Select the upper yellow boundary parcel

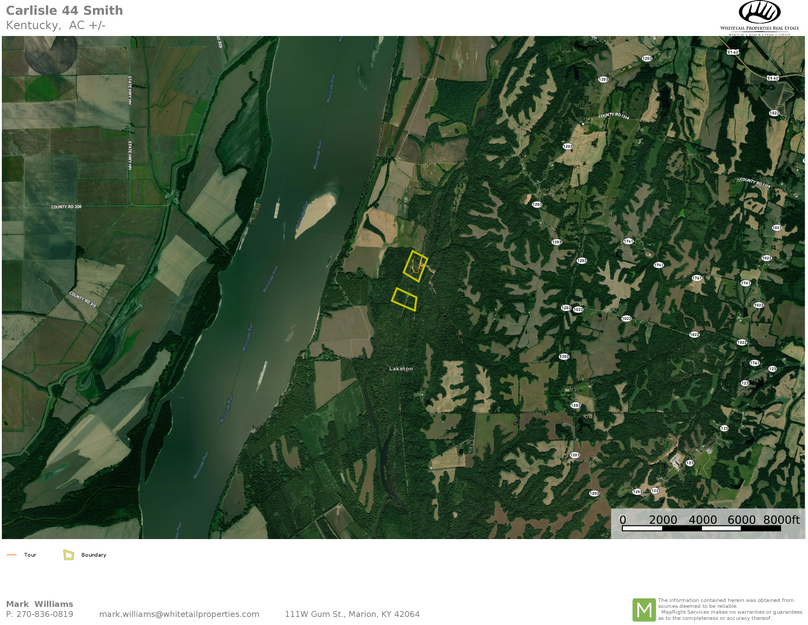[x=415, y=266]
